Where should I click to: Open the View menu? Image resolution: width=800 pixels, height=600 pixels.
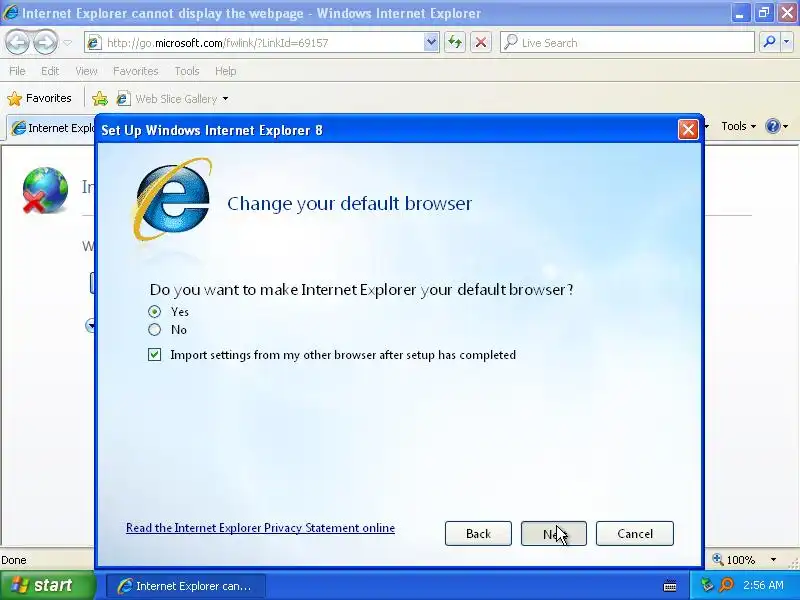coord(86,71)
